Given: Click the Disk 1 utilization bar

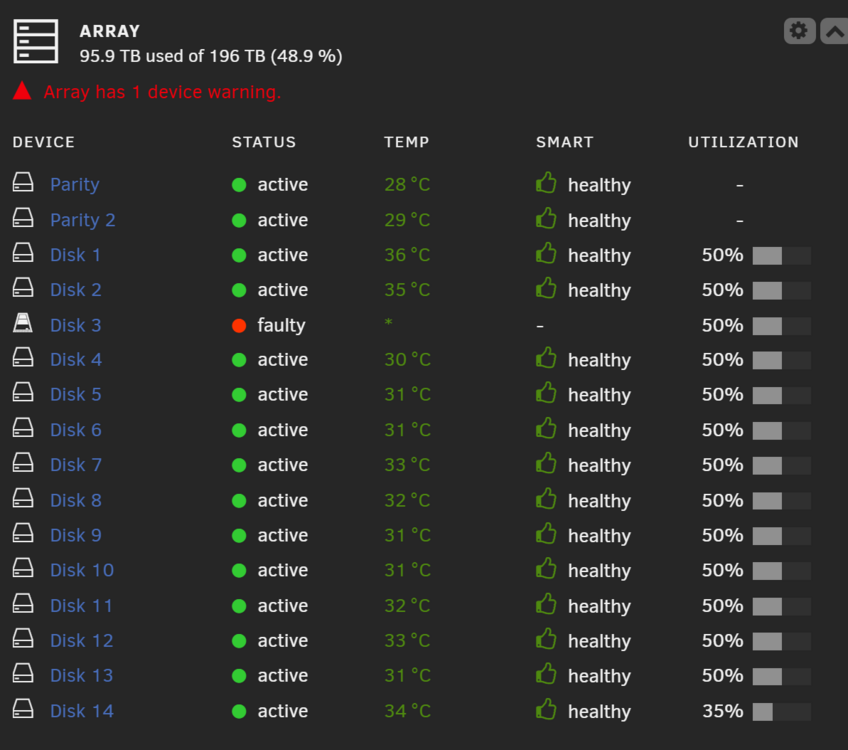Looking at the screenshot, I should point(781,256).
